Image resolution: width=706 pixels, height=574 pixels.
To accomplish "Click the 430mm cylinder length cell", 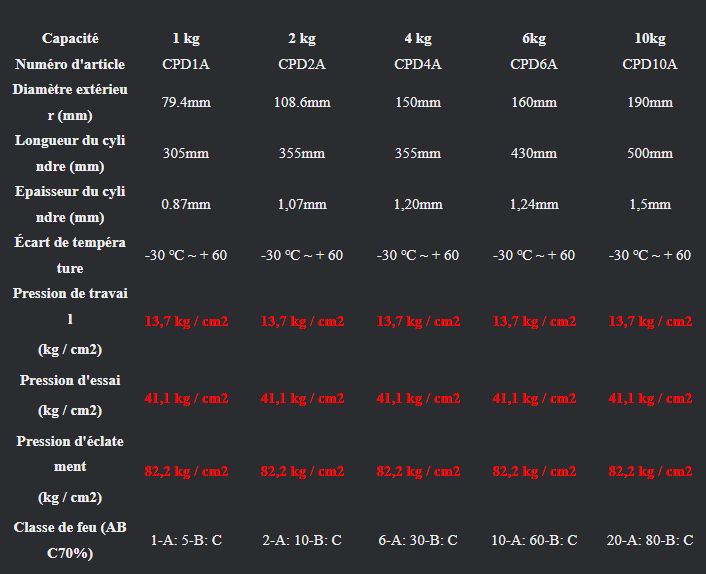I will point(534,153).
